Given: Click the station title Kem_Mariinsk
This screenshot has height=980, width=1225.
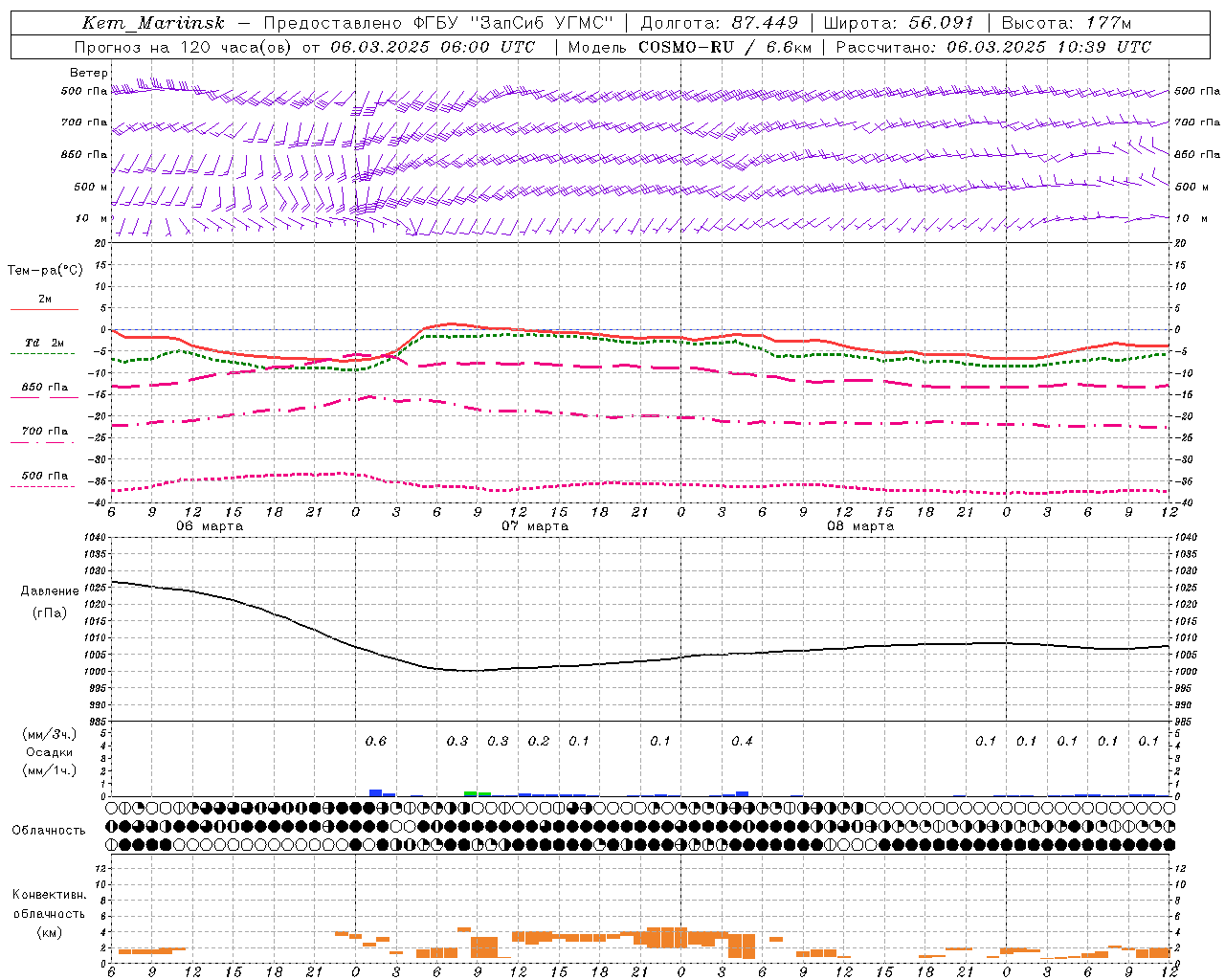Looking at the screenshot, I should click(153, 23).
